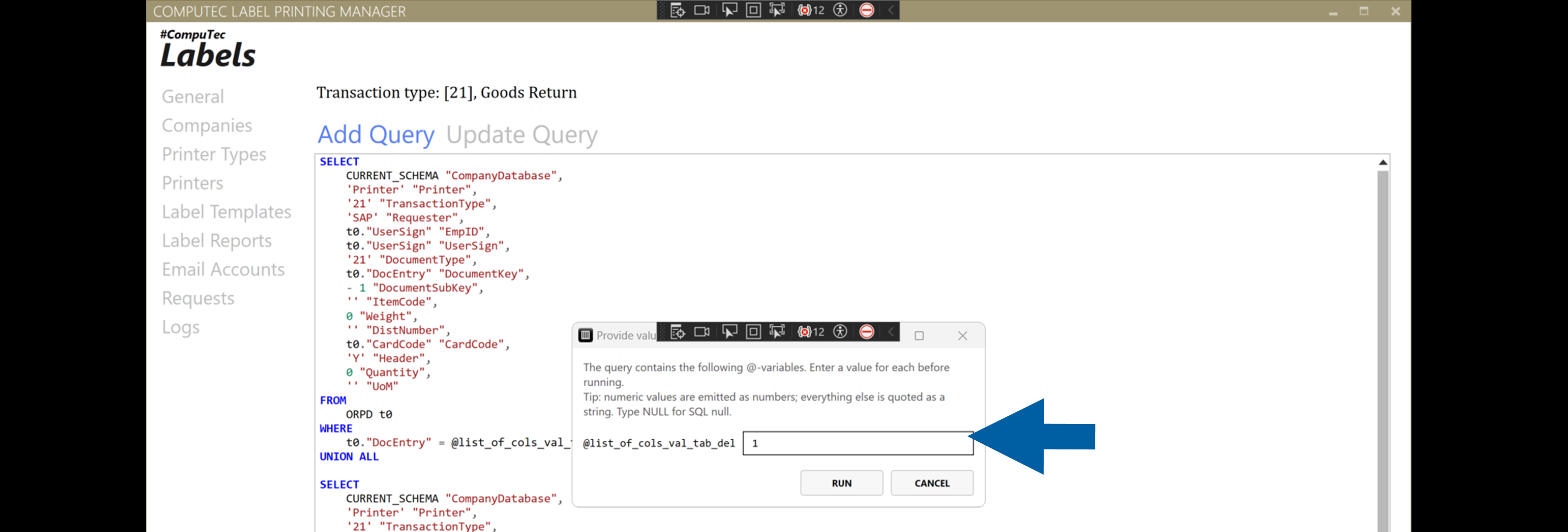Click Transaction type Goods Return heading
Screen dimensions: 1568x532
click(x=446, y=92)
